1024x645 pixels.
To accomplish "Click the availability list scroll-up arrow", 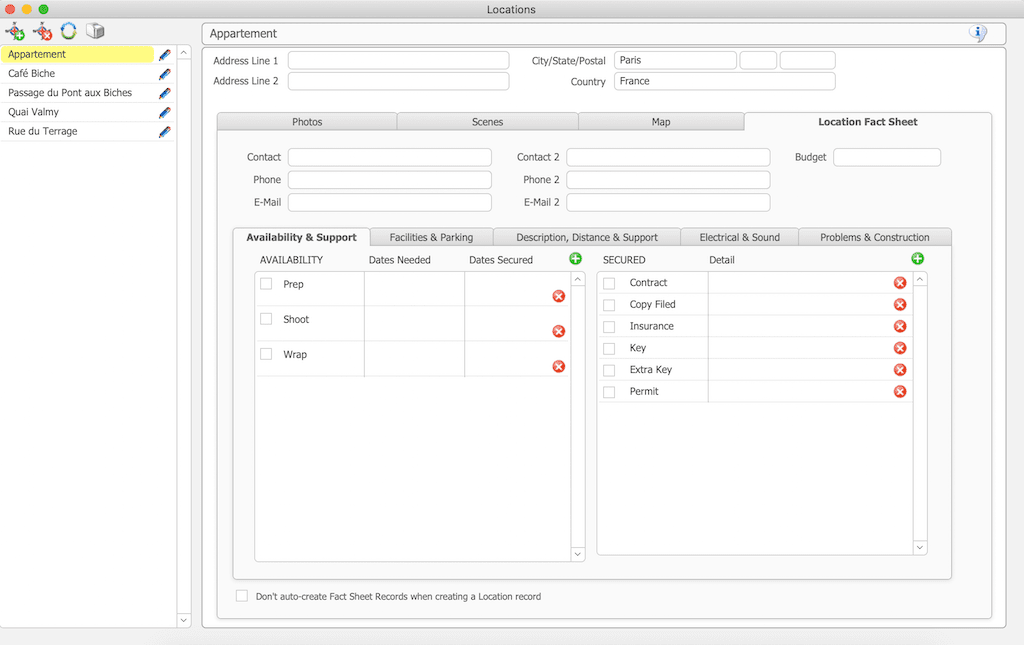I will click(x=578, y=280).
